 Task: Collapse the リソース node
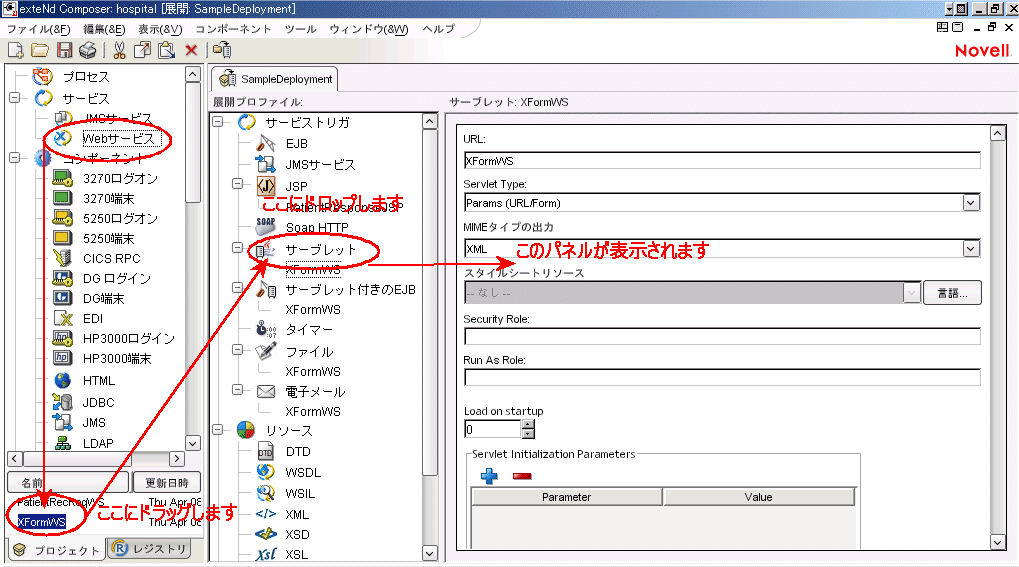pos(218,430)
